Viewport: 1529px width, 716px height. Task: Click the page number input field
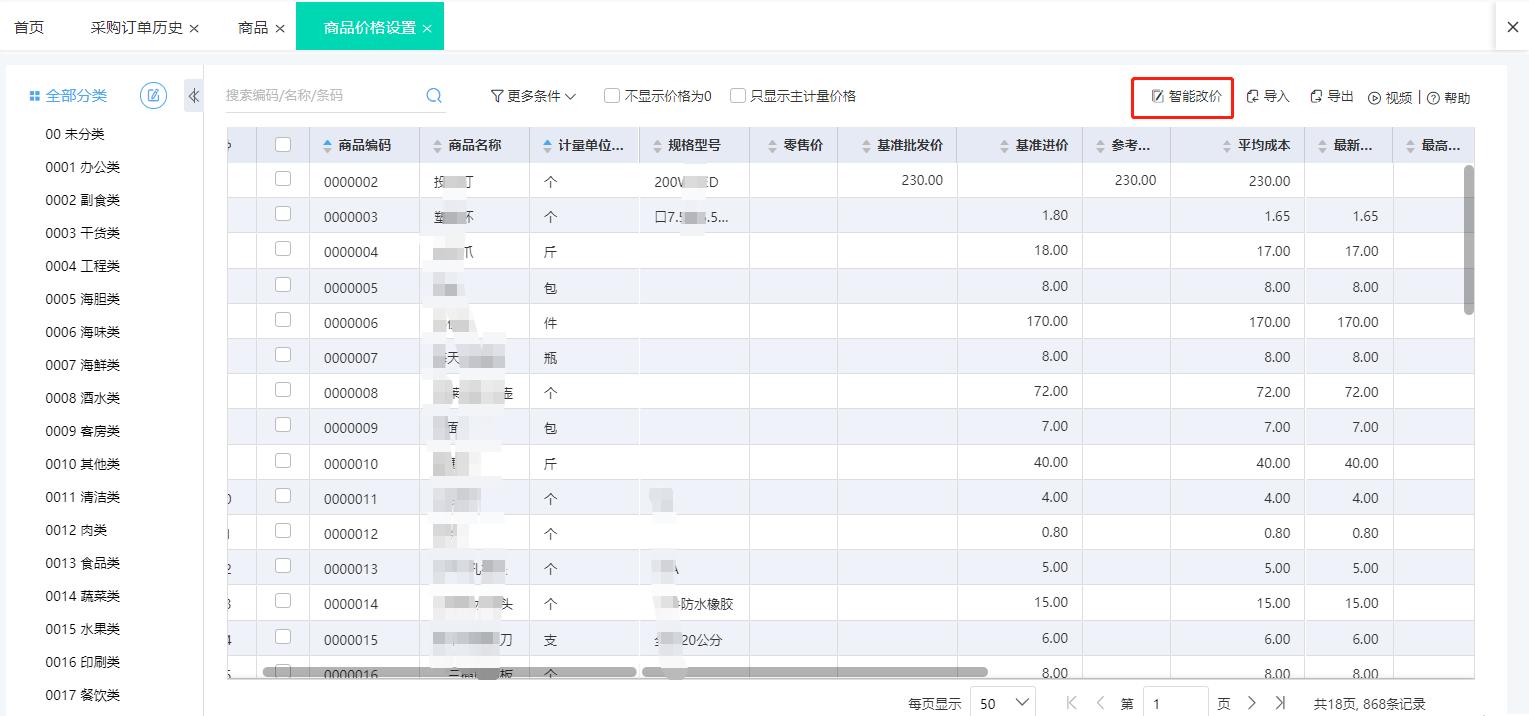pos(1176,702)
